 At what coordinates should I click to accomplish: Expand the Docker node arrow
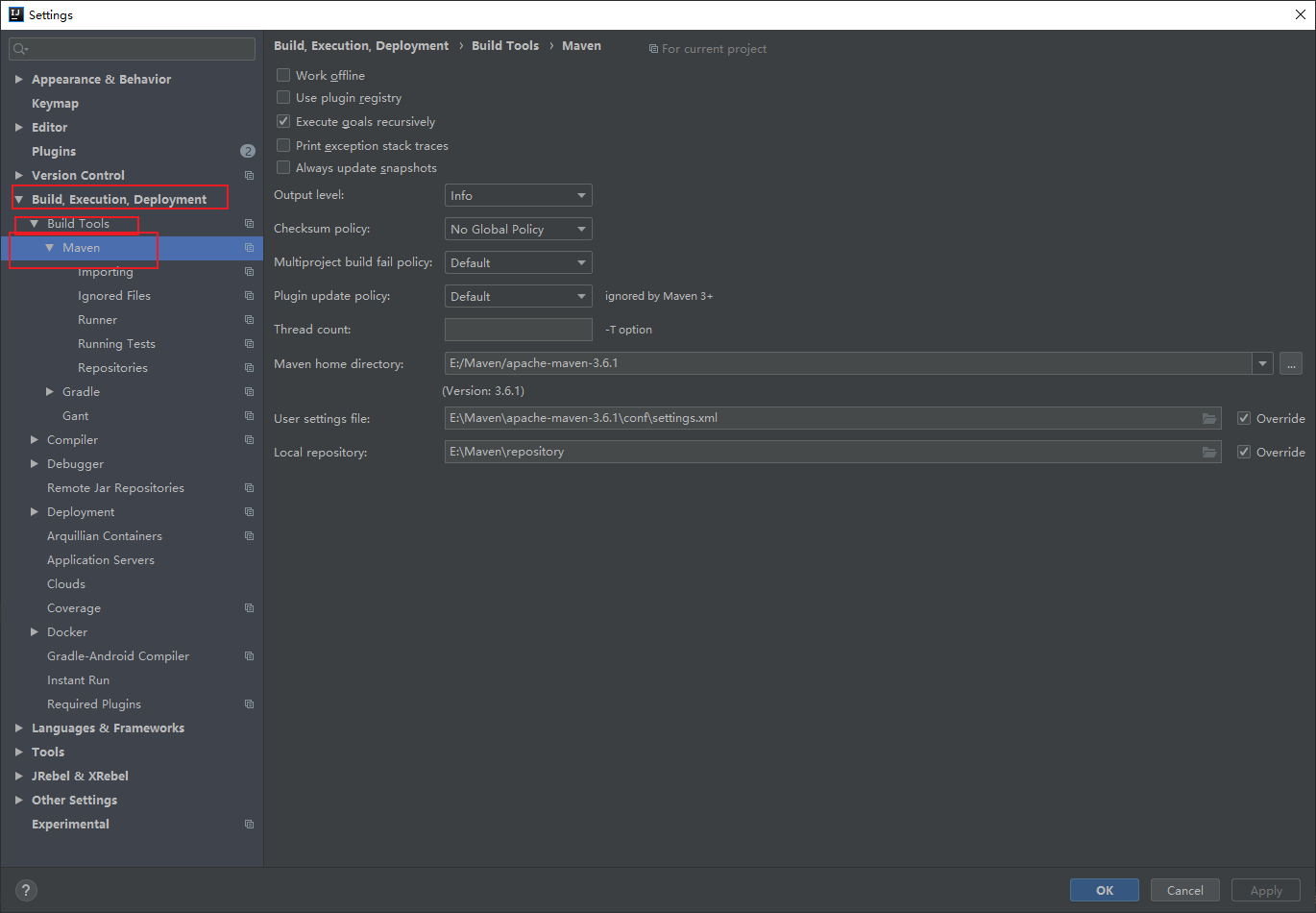(x=35, y=632)
